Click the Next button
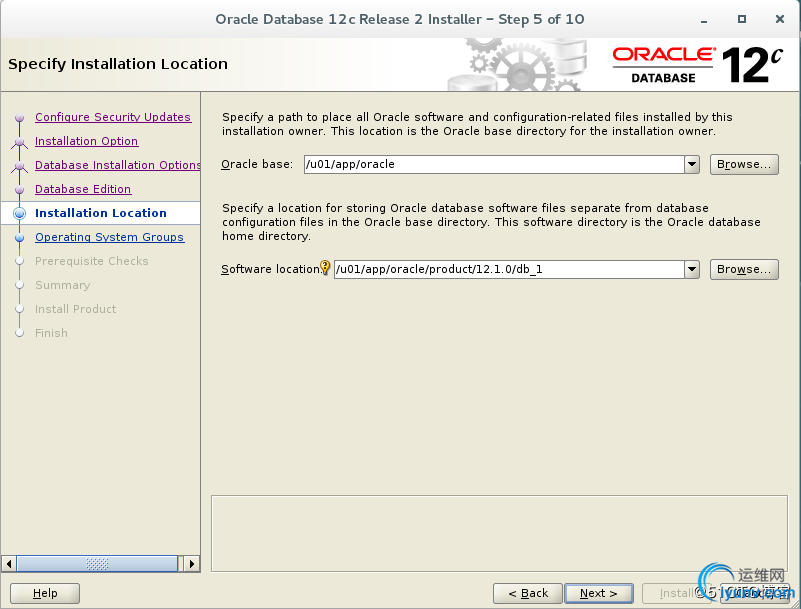 point(599,593)
